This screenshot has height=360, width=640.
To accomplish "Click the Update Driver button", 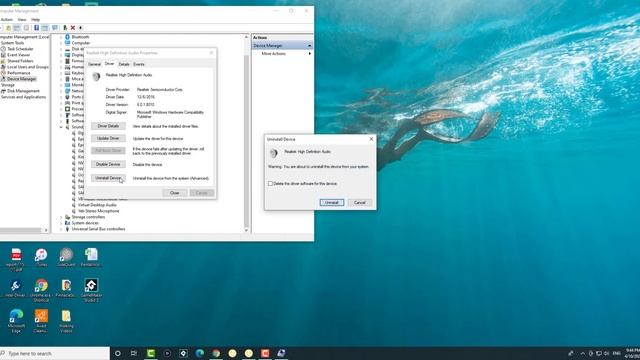I will [108, 138].
